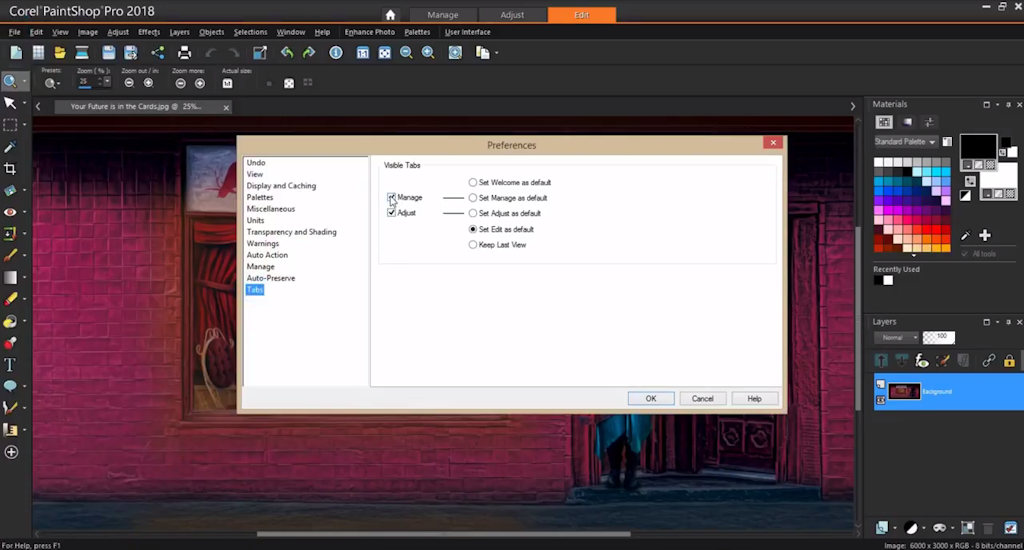Click the Home icon tab
The image size is (1024, 550).
pos(390,14)
